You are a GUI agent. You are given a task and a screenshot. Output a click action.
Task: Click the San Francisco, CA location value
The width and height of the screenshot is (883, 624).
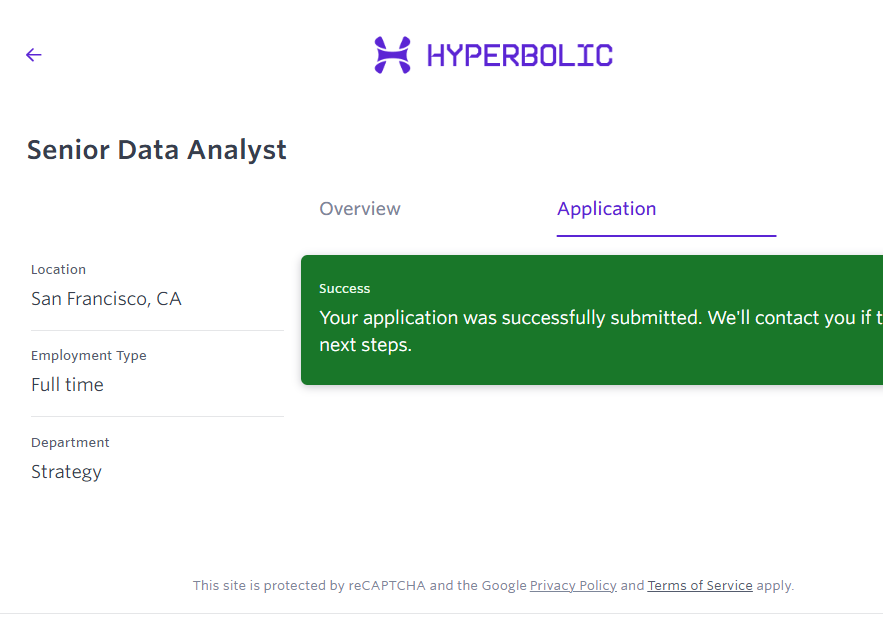[106, 299]
